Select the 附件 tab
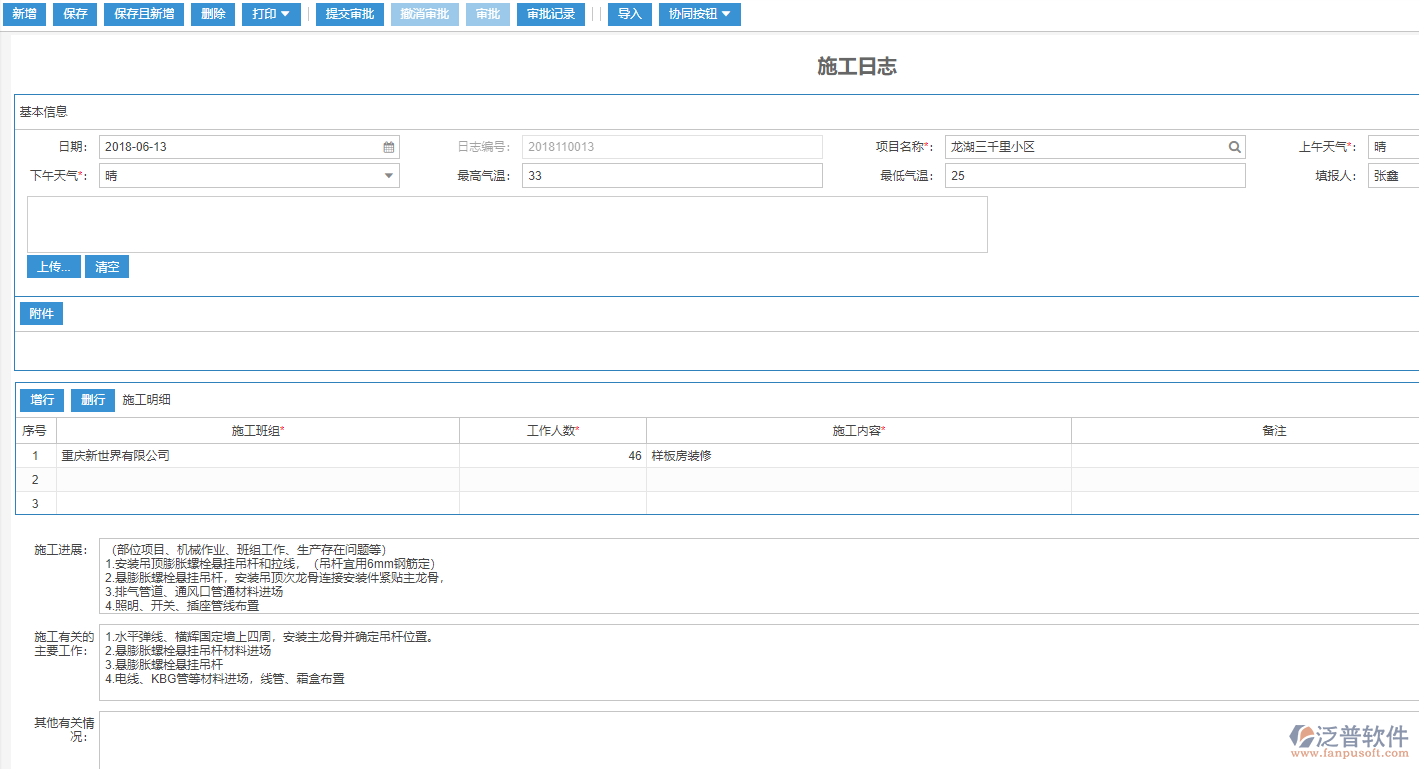This screenshot has width=1419, height=769. point(41,314)
